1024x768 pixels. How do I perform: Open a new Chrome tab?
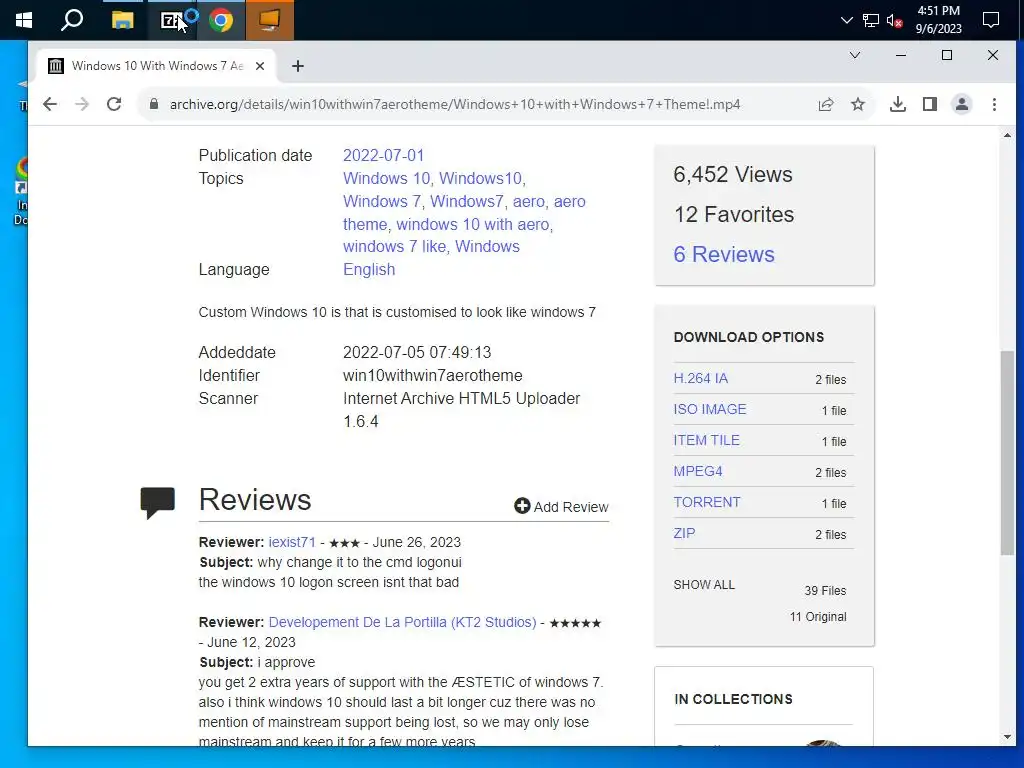298,66
